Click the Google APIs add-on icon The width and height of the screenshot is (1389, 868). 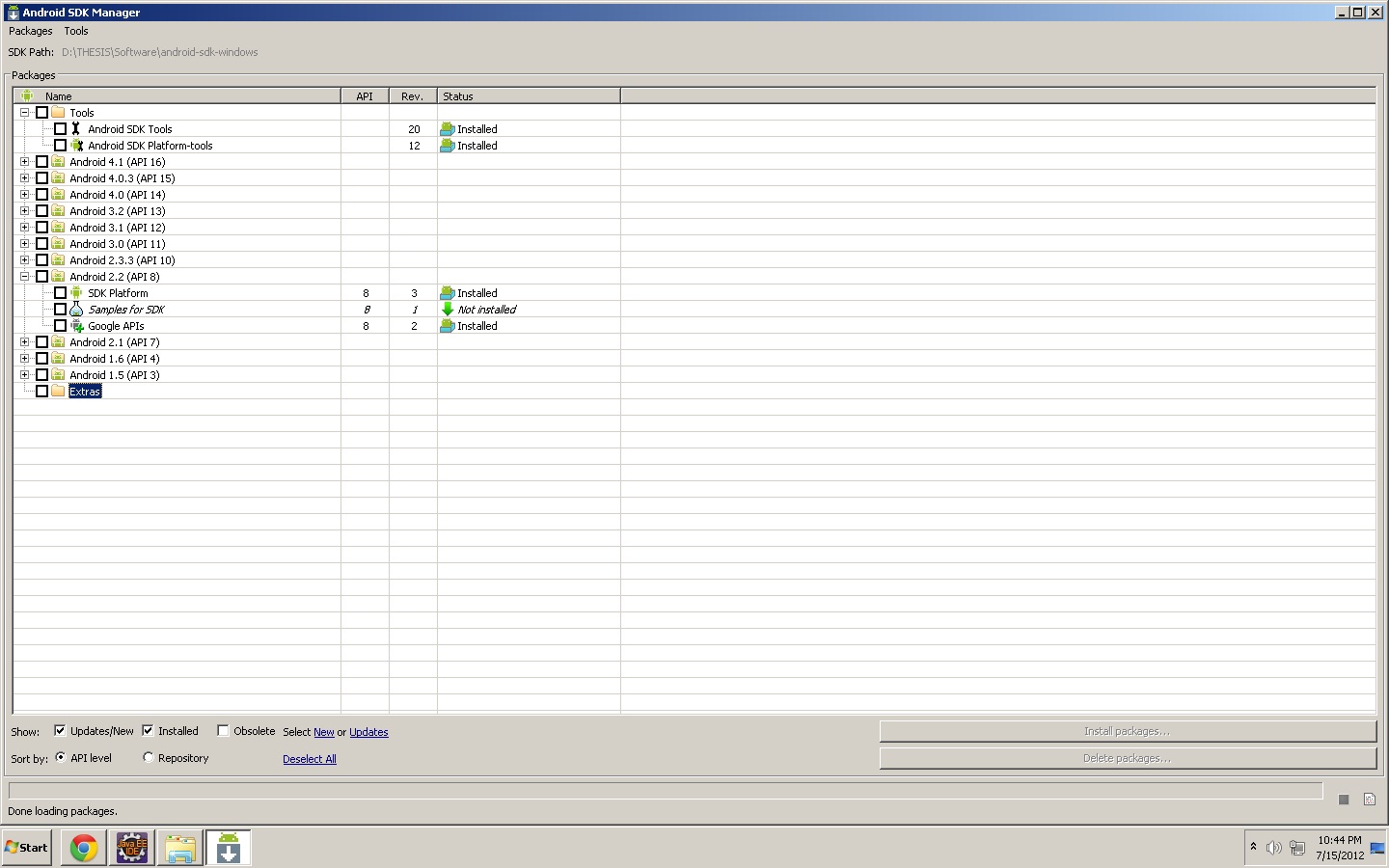(x=76, y=325)
